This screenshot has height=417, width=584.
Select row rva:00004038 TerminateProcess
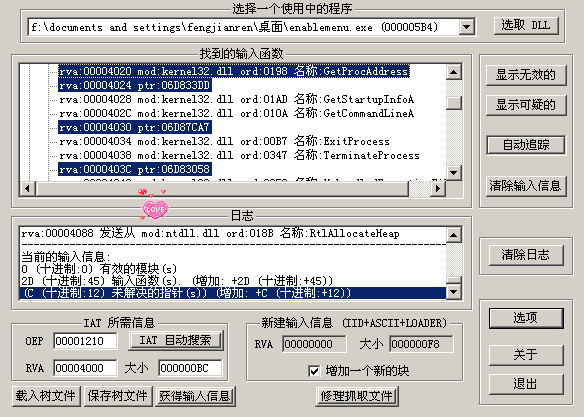pos(239,155)
